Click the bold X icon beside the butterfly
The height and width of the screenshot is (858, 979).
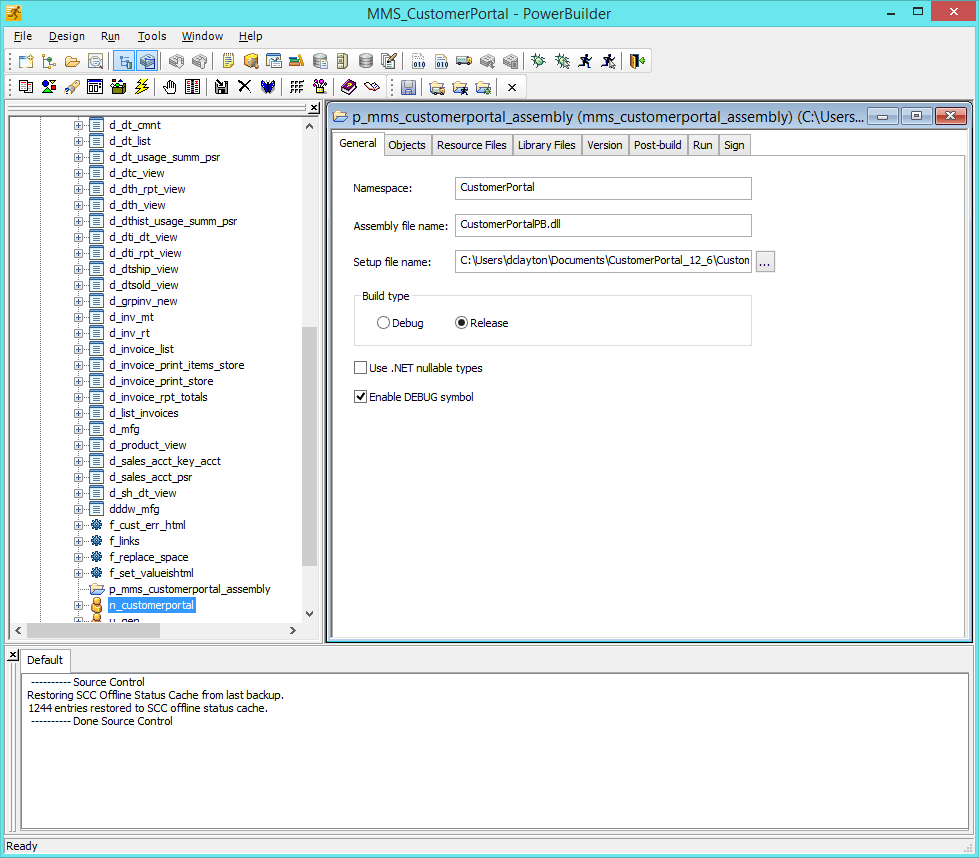click(x=244, y=87)
